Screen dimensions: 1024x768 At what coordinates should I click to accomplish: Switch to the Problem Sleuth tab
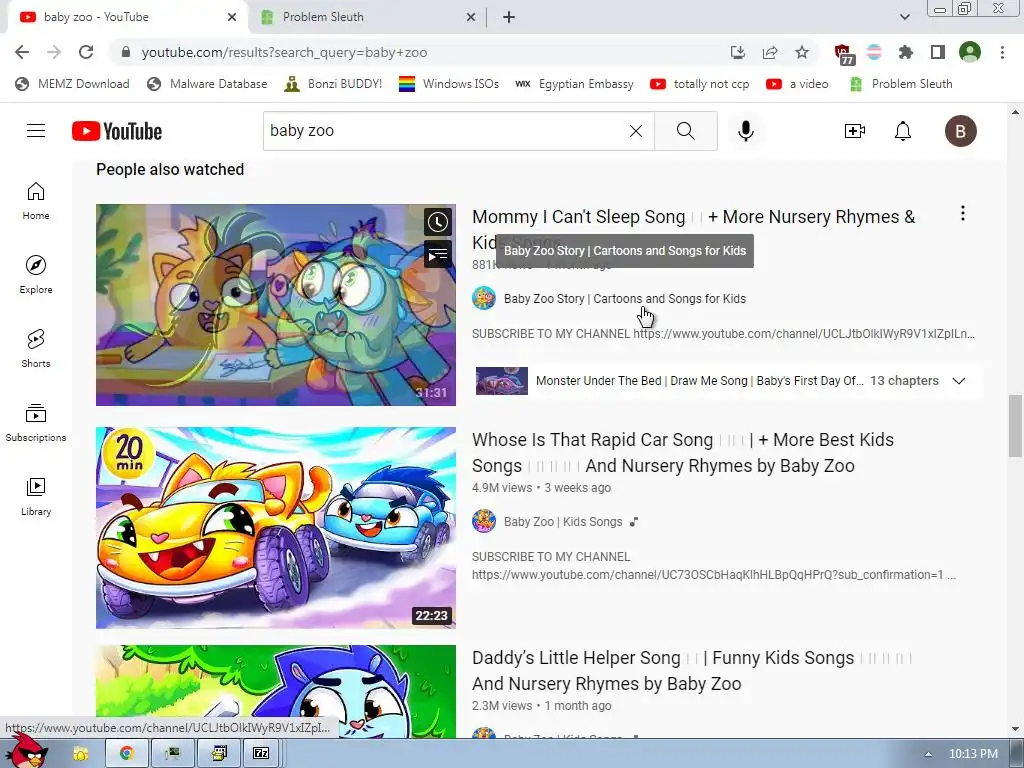tap(365, 17)
